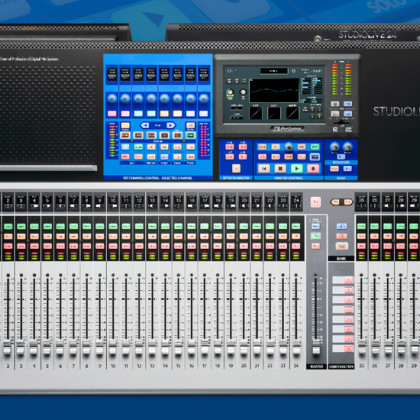Toggle the green button on channel 5
The width and height of the screenshot is (420, 420).
tap(47, 226)
